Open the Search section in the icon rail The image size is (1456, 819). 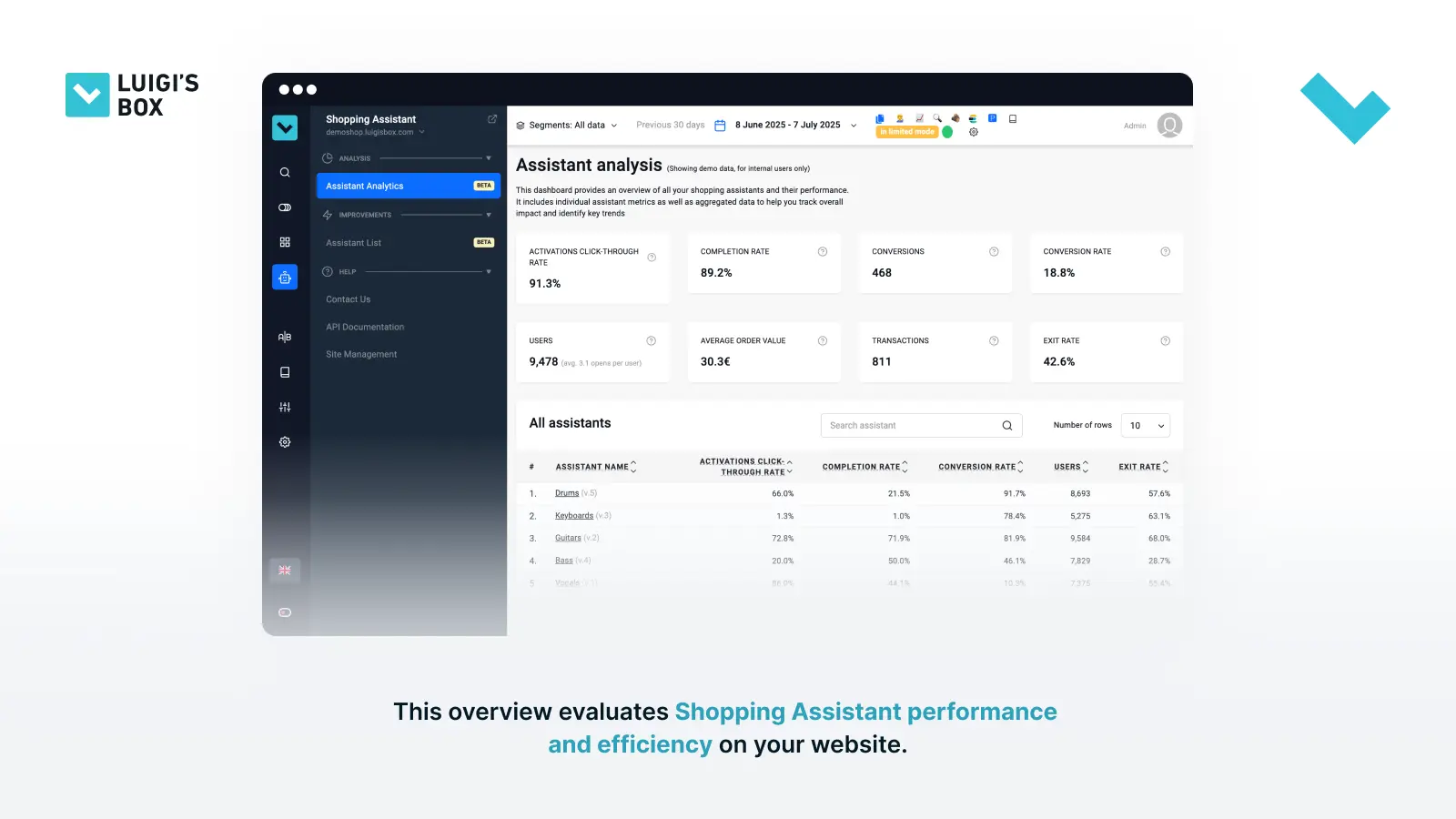(x=285, y=172)
